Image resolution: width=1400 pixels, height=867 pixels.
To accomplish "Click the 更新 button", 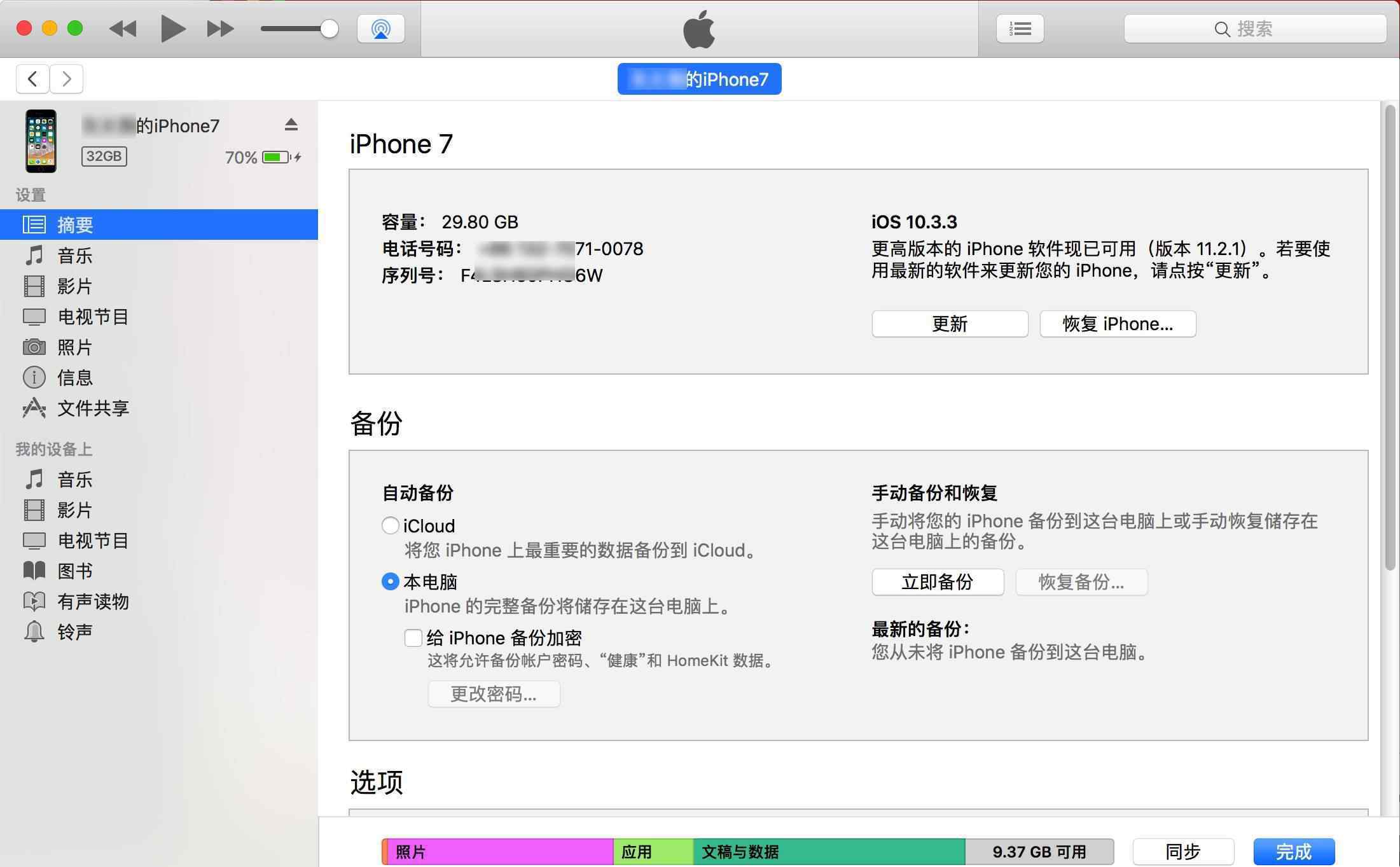I will pyautogui.click(x=950, y=324).
